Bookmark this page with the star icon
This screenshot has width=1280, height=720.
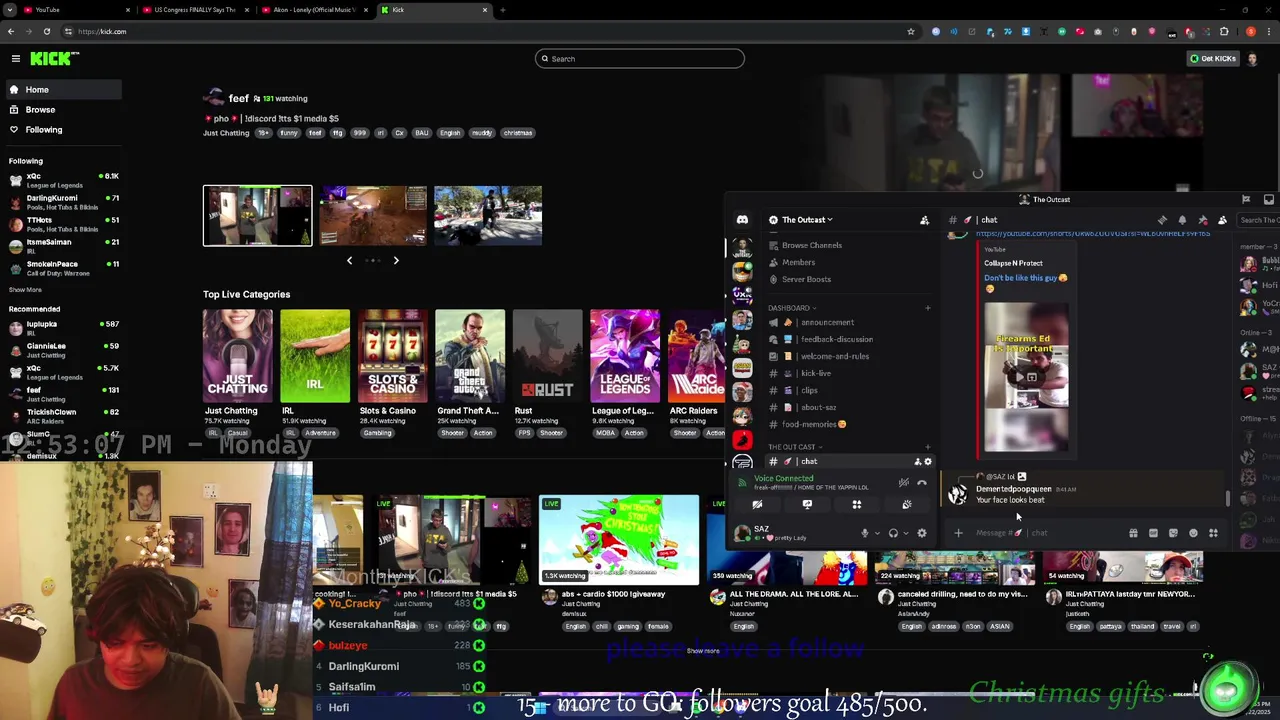click(x=910, y=32)
